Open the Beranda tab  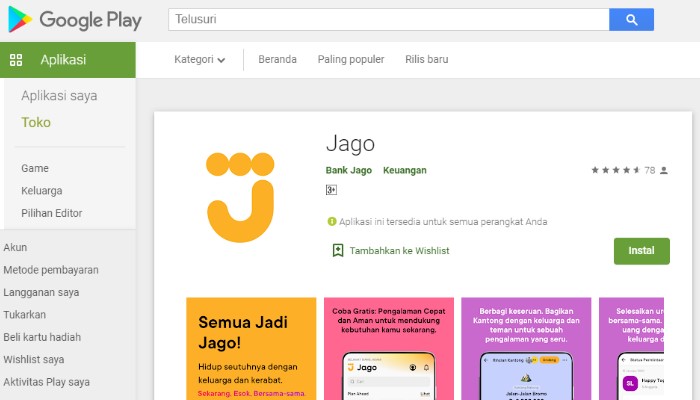click(277, 59)
